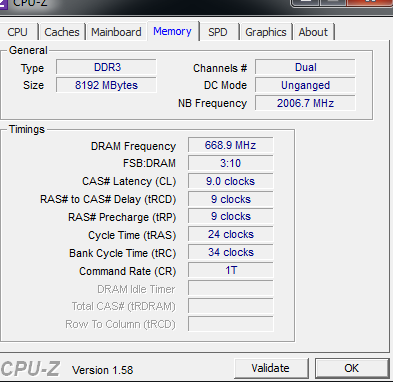Click the RAS# Precharge (tRP) label
Viewport: 393px width, 382px height.
point(122,217)
